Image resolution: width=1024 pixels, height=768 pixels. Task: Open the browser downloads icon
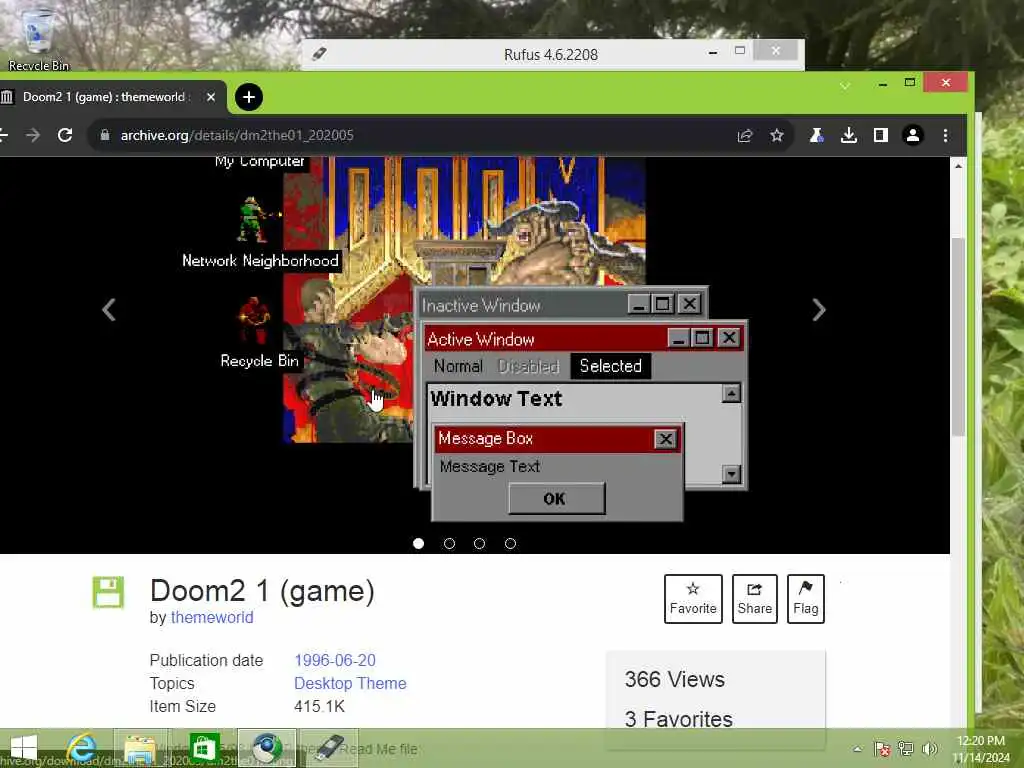(x=848, y=135)
